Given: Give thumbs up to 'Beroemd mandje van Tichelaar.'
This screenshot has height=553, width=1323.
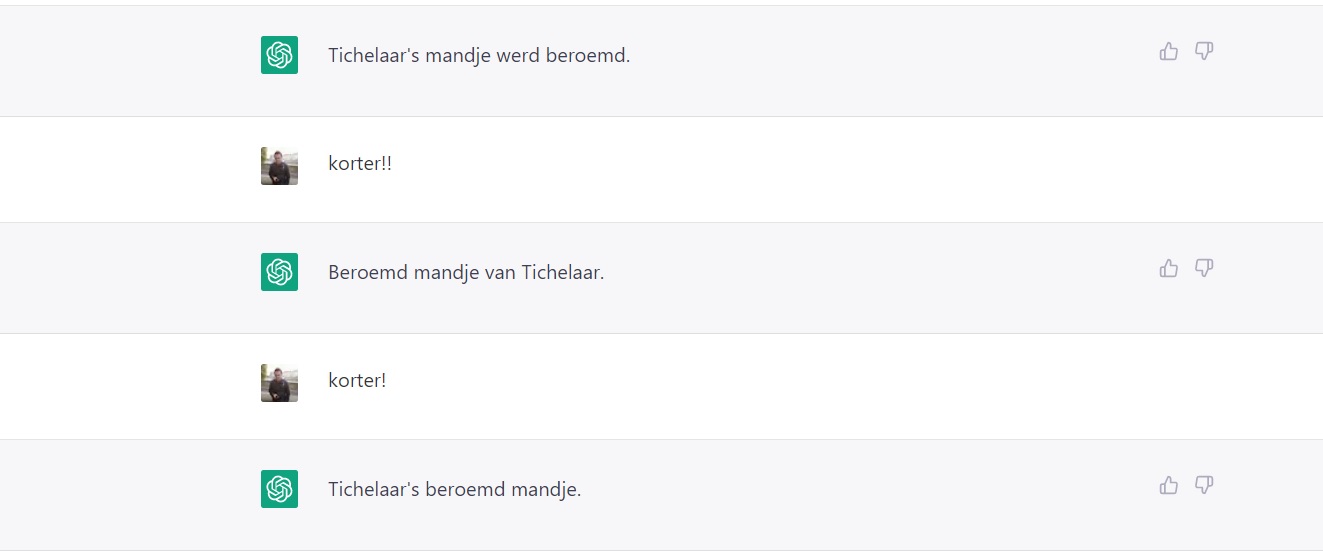Looking at the screenshot, I should 1168,268.
